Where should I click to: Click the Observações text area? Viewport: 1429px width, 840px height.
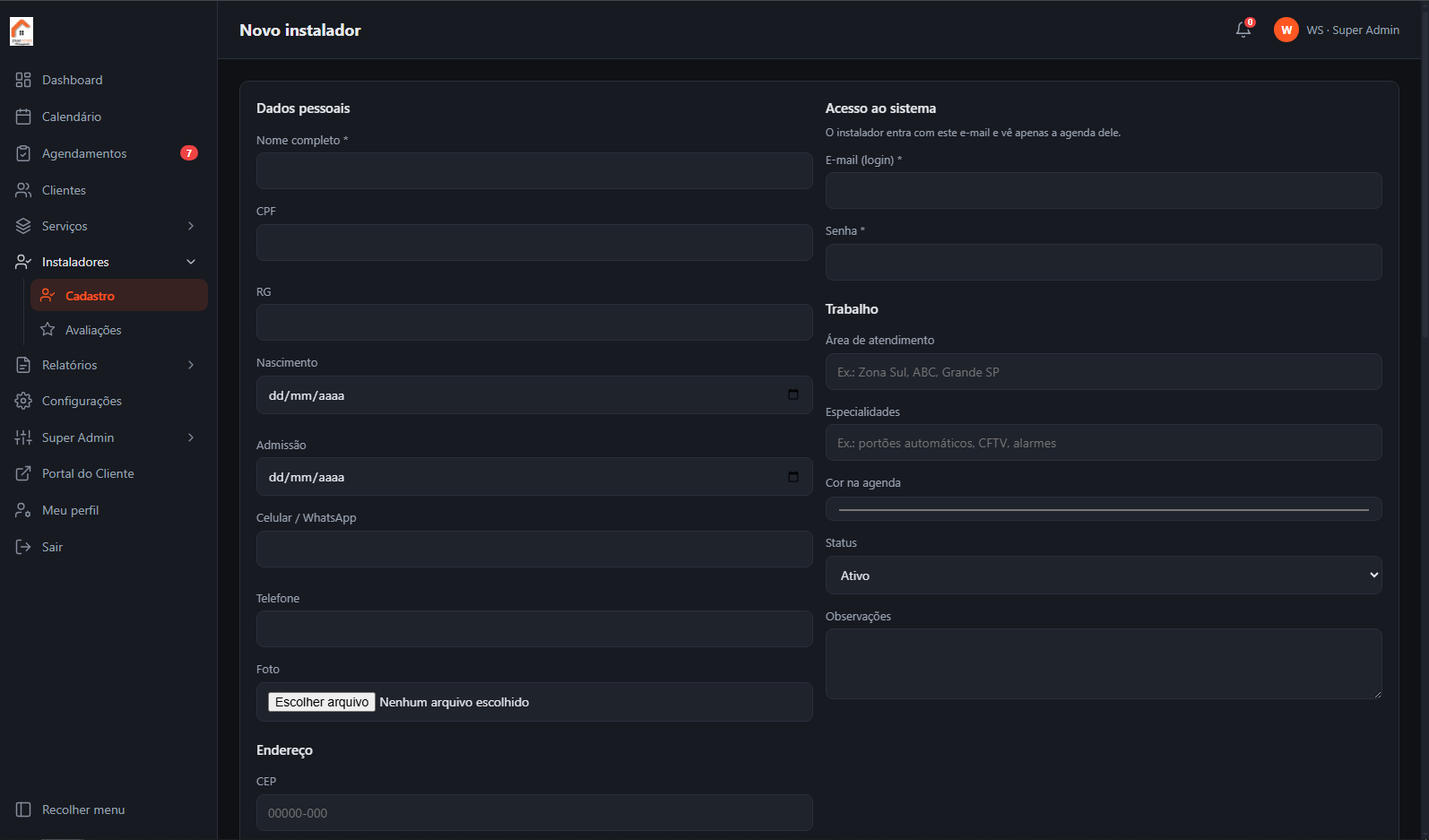tap(1104, 663)
